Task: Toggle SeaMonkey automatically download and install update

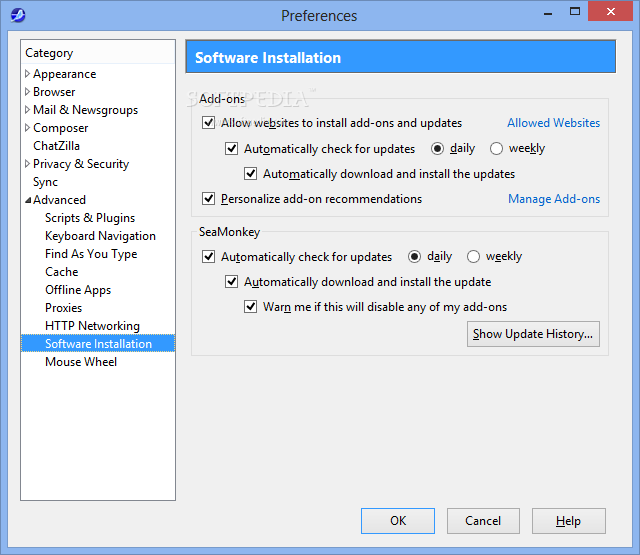Action: click(231, 282)
